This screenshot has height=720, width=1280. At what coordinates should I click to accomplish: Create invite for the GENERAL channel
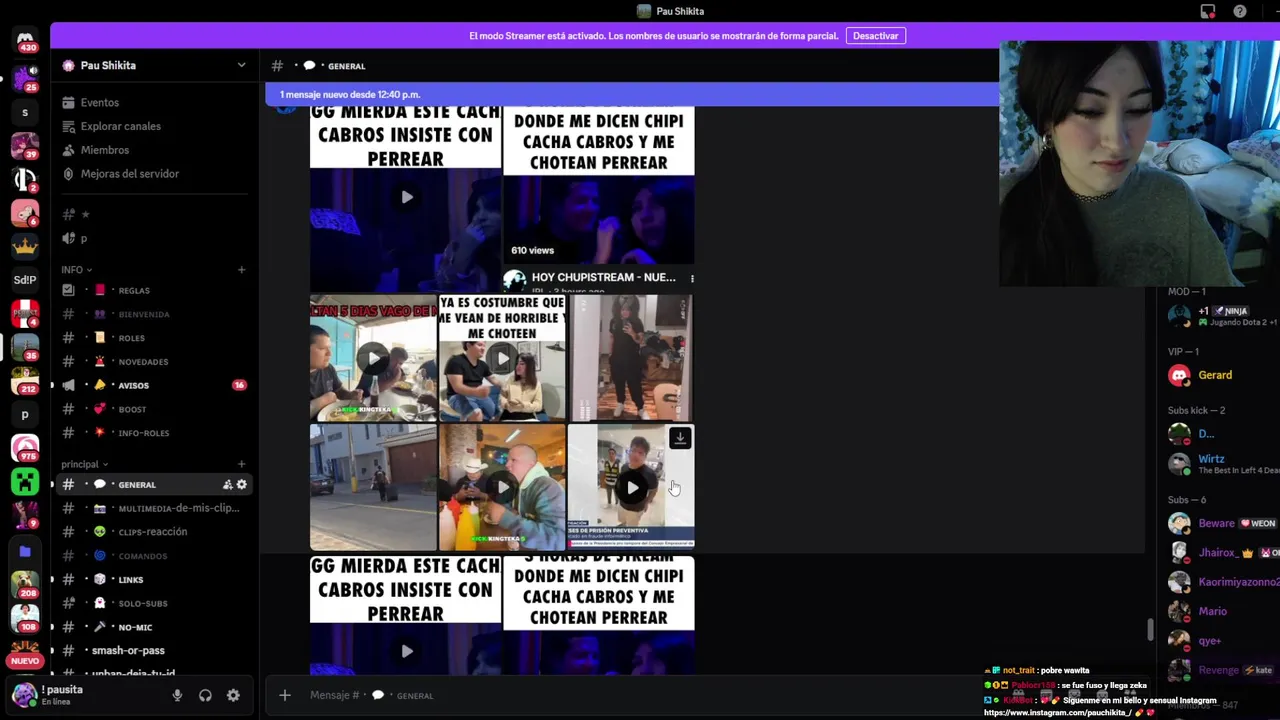tap(227, 485)
